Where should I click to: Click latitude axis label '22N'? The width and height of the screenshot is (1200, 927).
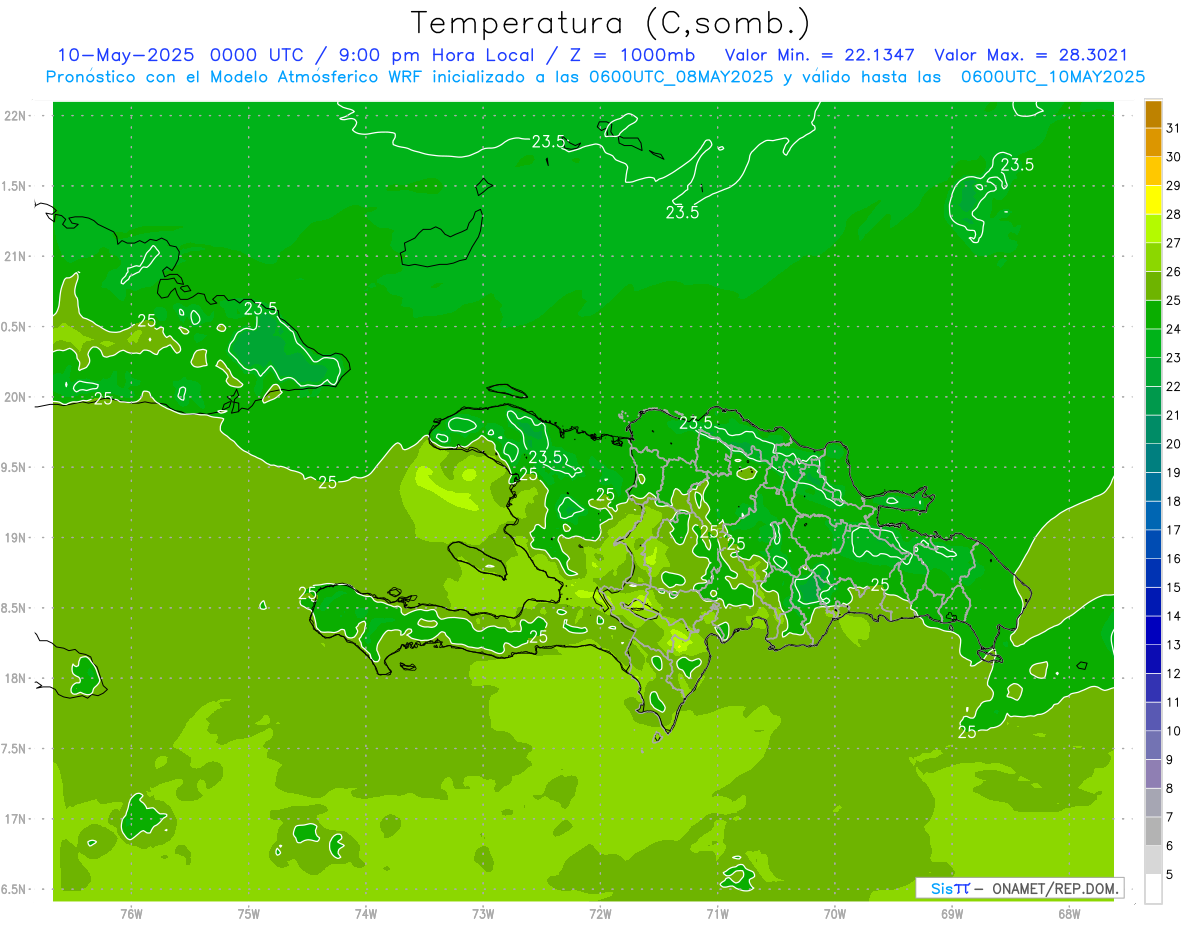point(15,116)
